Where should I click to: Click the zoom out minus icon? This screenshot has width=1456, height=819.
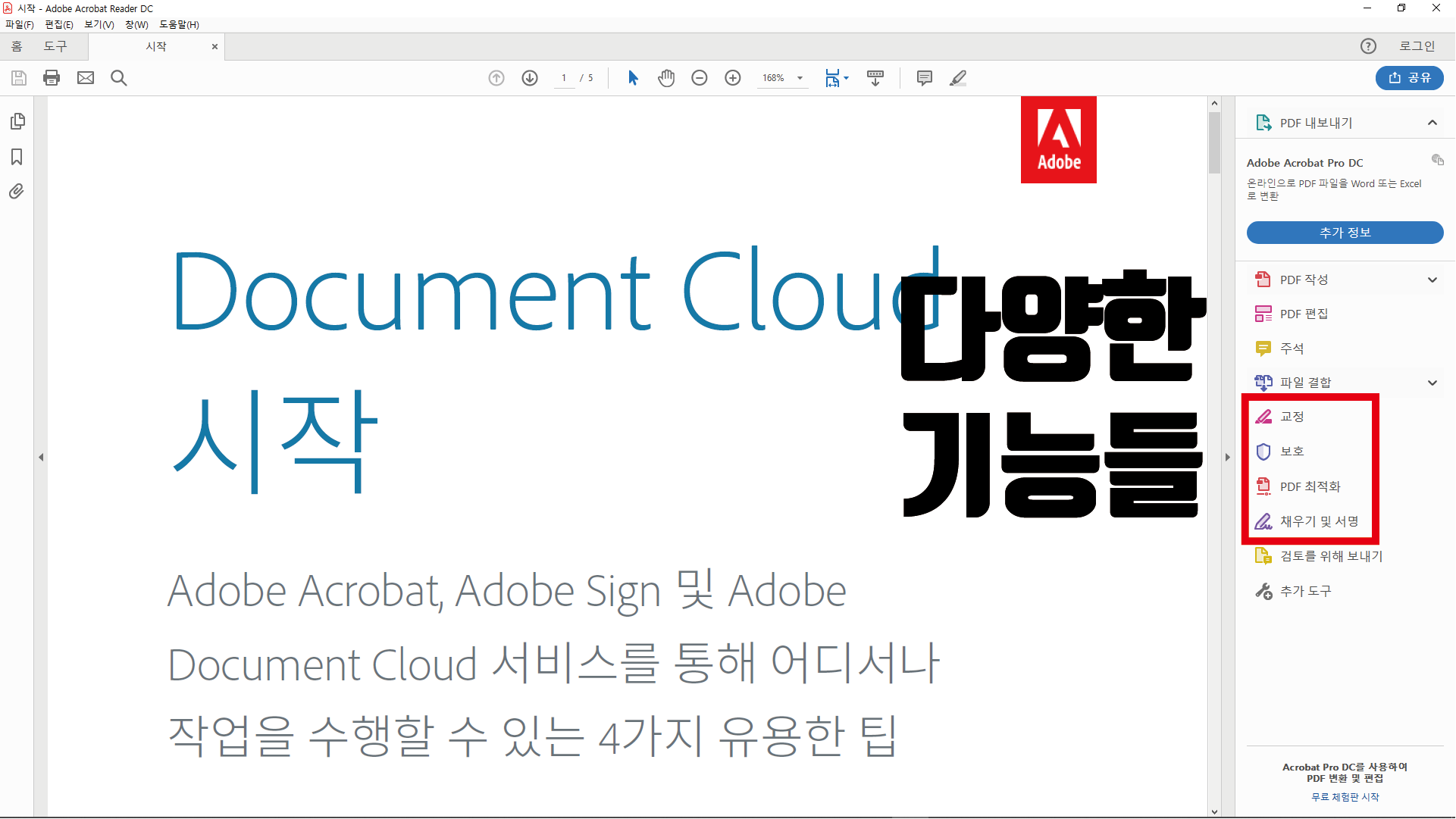700,78
